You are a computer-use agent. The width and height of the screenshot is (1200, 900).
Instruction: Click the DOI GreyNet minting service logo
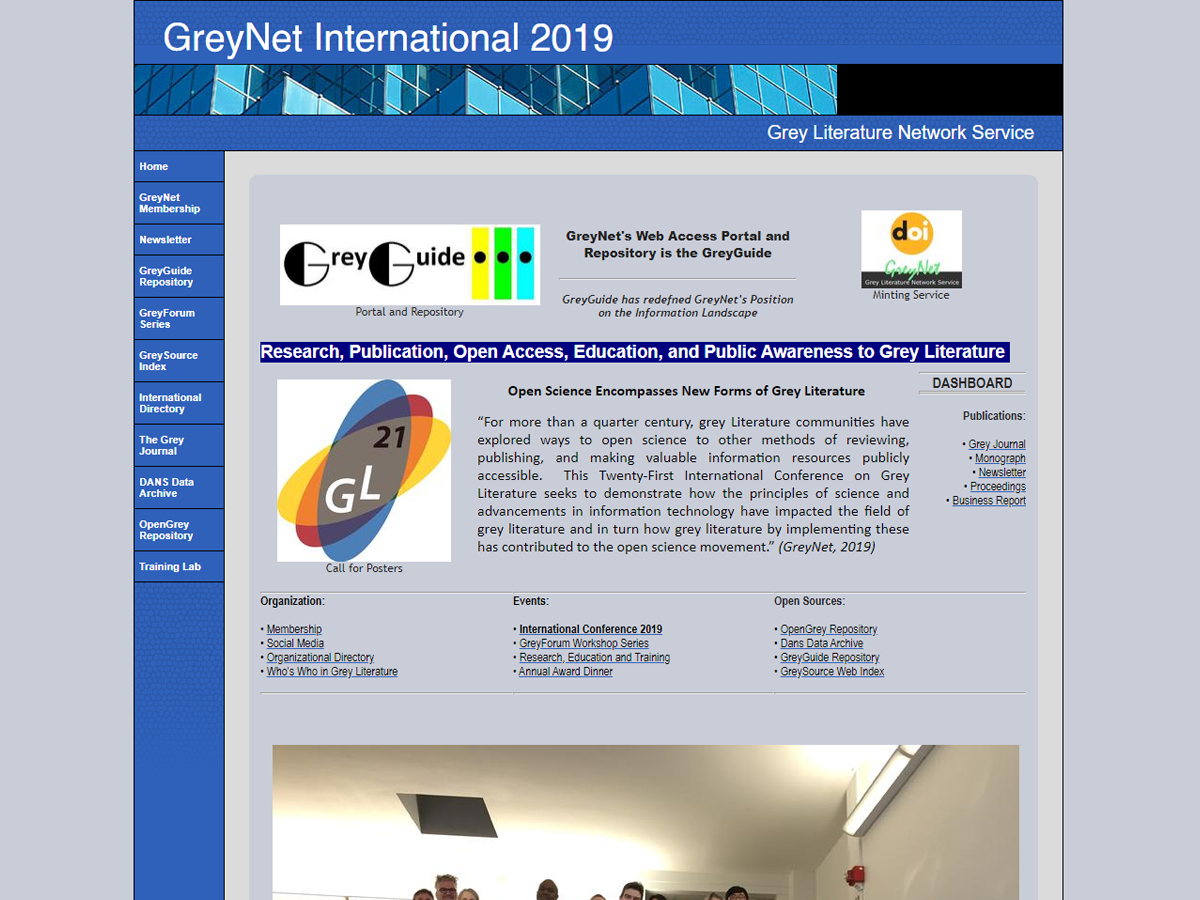pyautogui.click(x=911, y=249)
